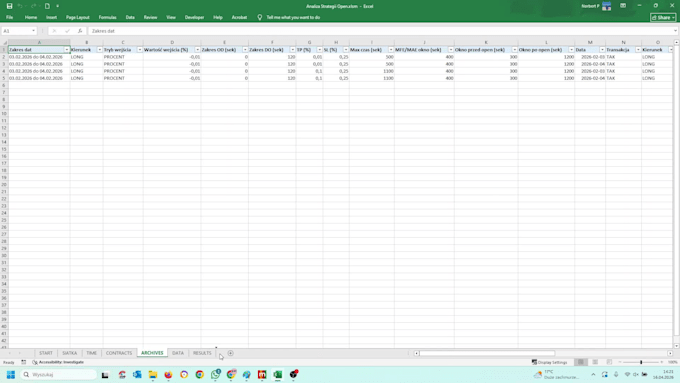Image resolution: width=680 pixels, height=383 pixels.
Task: Switch to Normal view icon
Action: 581,362
